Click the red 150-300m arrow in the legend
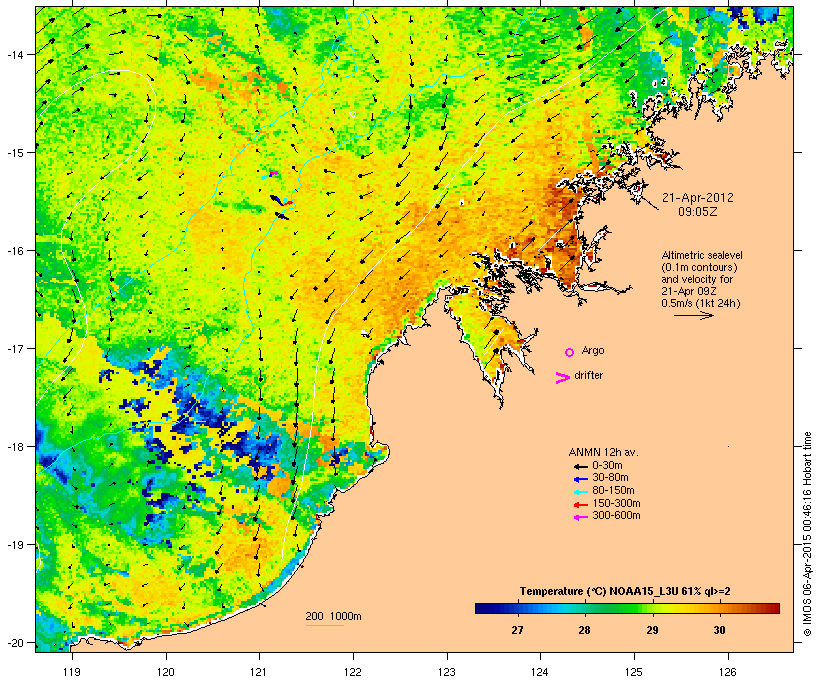 tap(581, 505)
